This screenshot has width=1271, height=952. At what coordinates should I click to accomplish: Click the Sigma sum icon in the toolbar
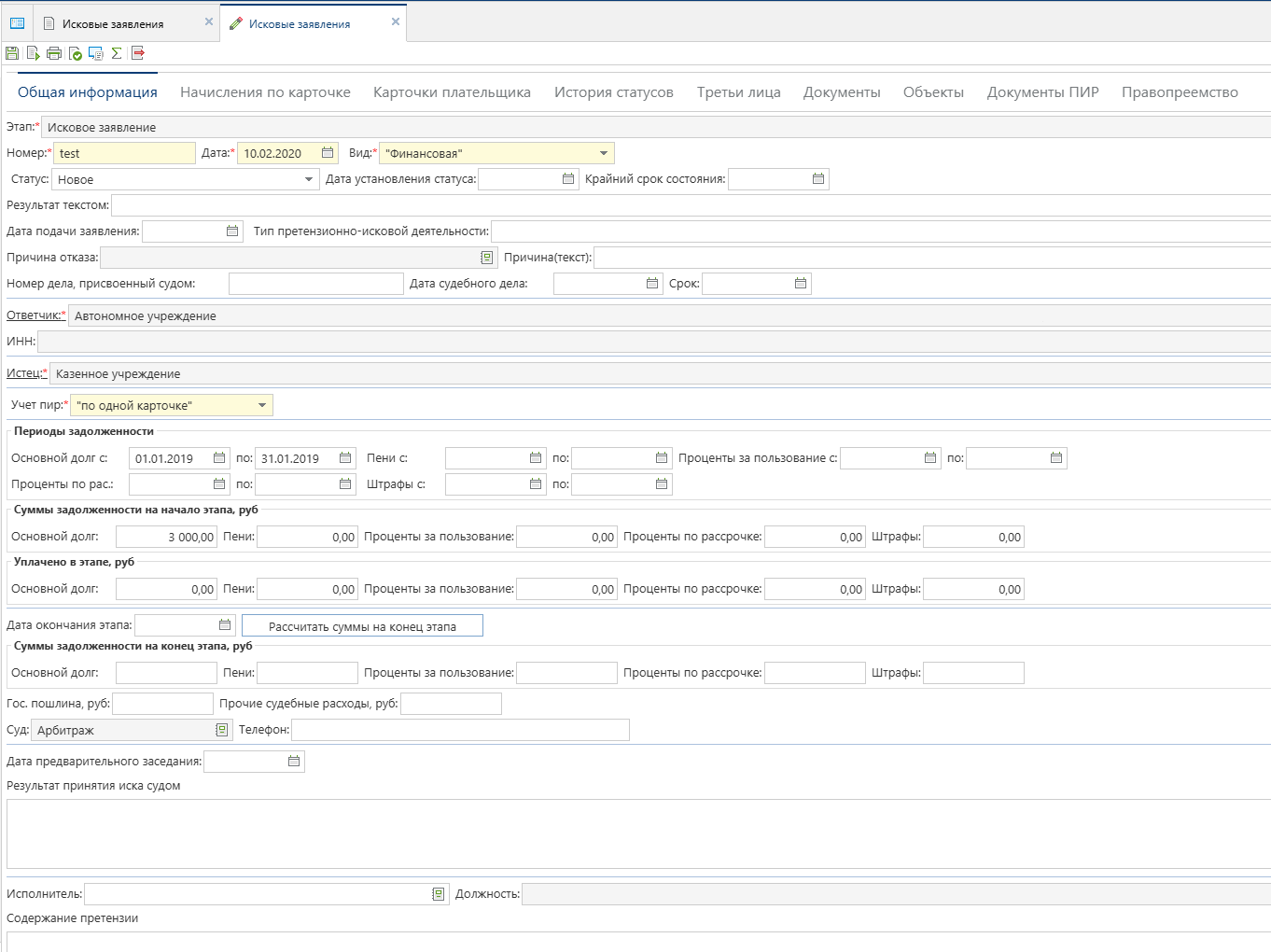[116, 53]
